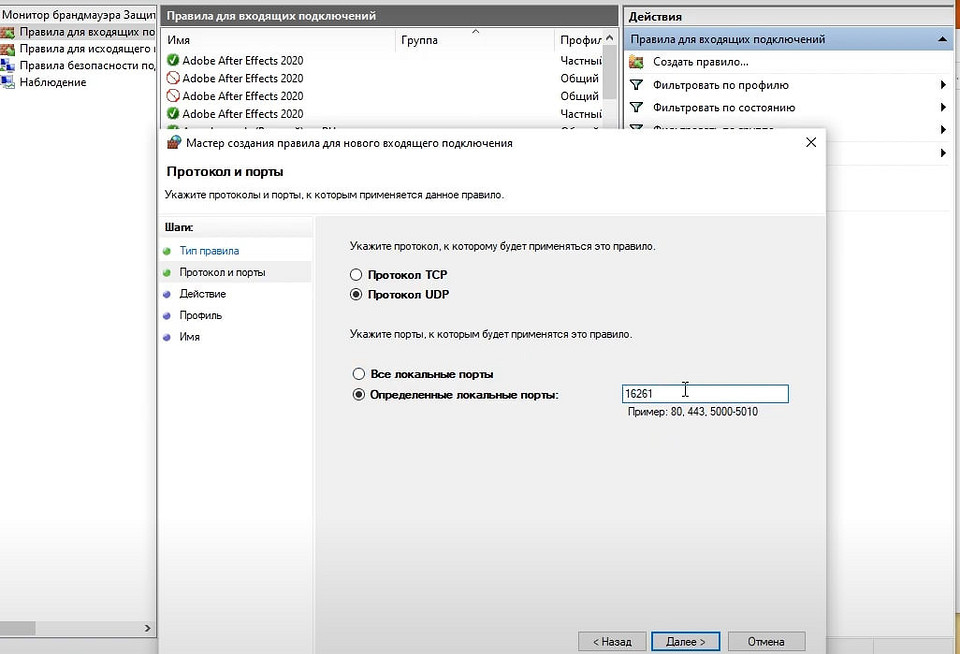Click the local ports input field

(705, 394)
